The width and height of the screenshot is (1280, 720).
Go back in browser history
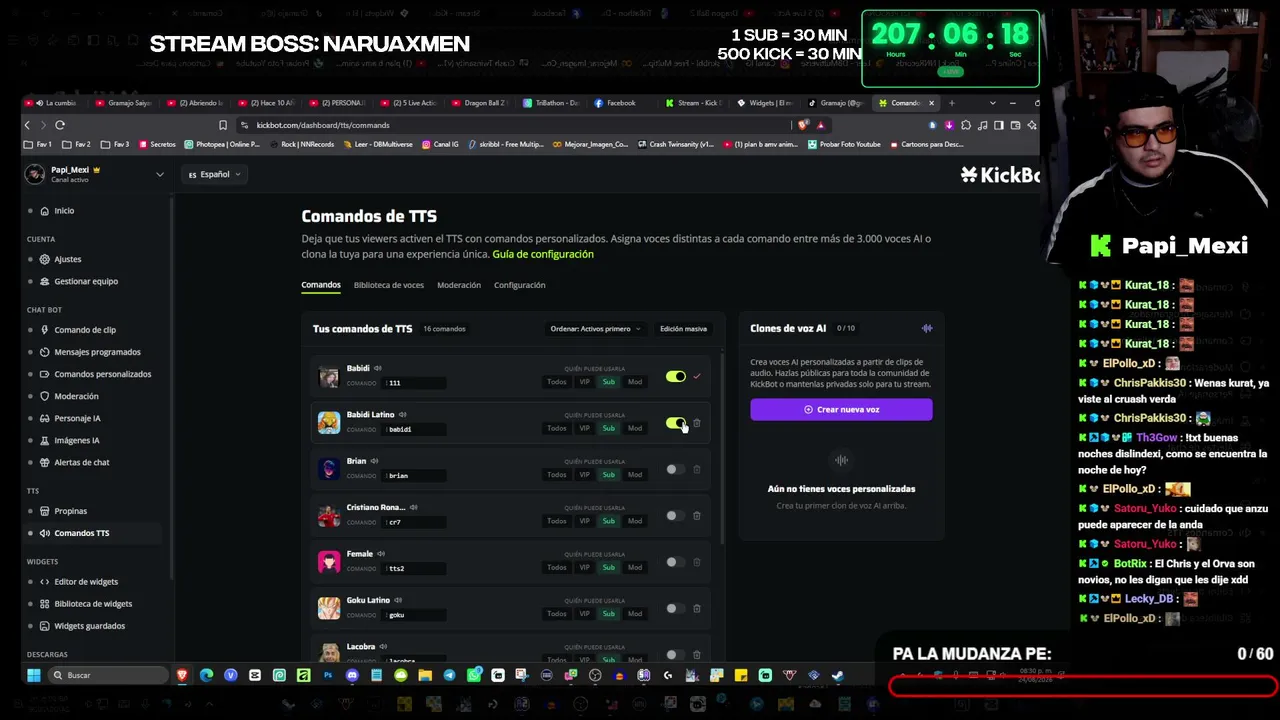click(28, 125)
